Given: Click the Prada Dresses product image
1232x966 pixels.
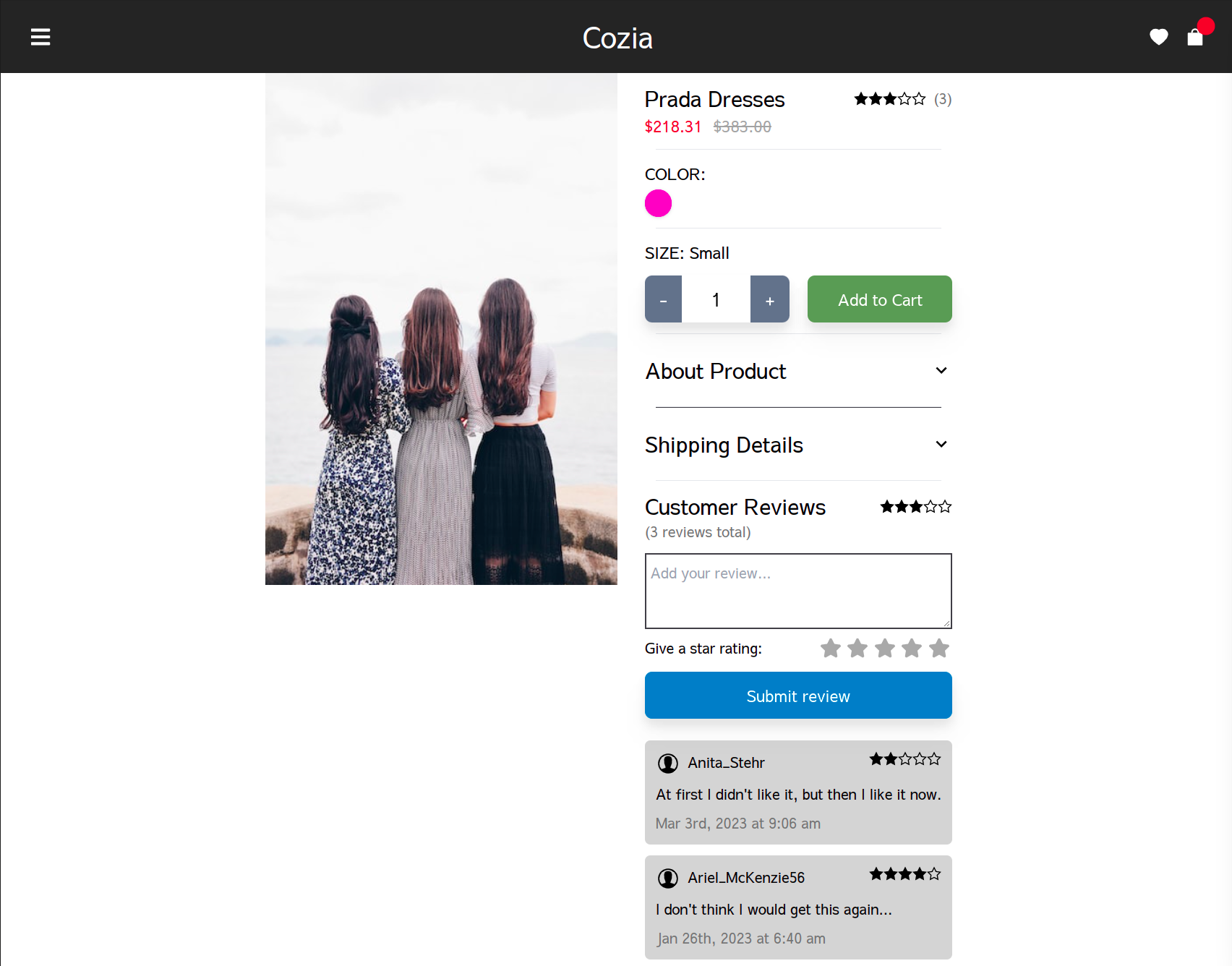Looking at the screenshot, I should tap(441, 329).
